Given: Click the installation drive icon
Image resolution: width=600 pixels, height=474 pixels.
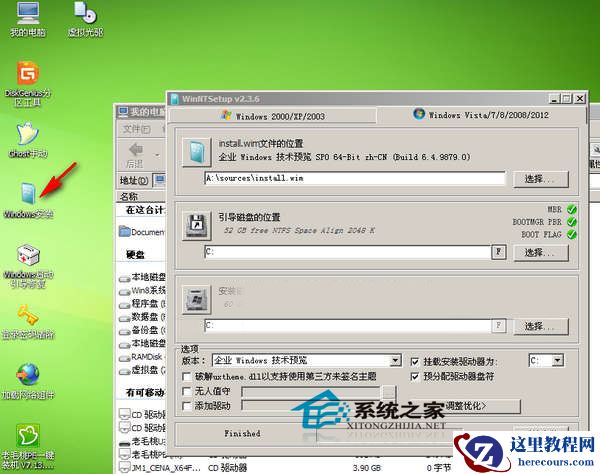Looking at the screenshot, I should pos(197,300).
